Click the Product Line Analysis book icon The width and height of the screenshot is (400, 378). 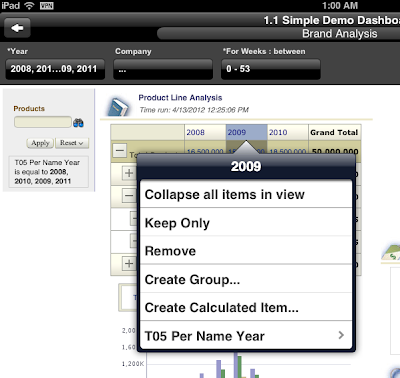tap(118, 107)
